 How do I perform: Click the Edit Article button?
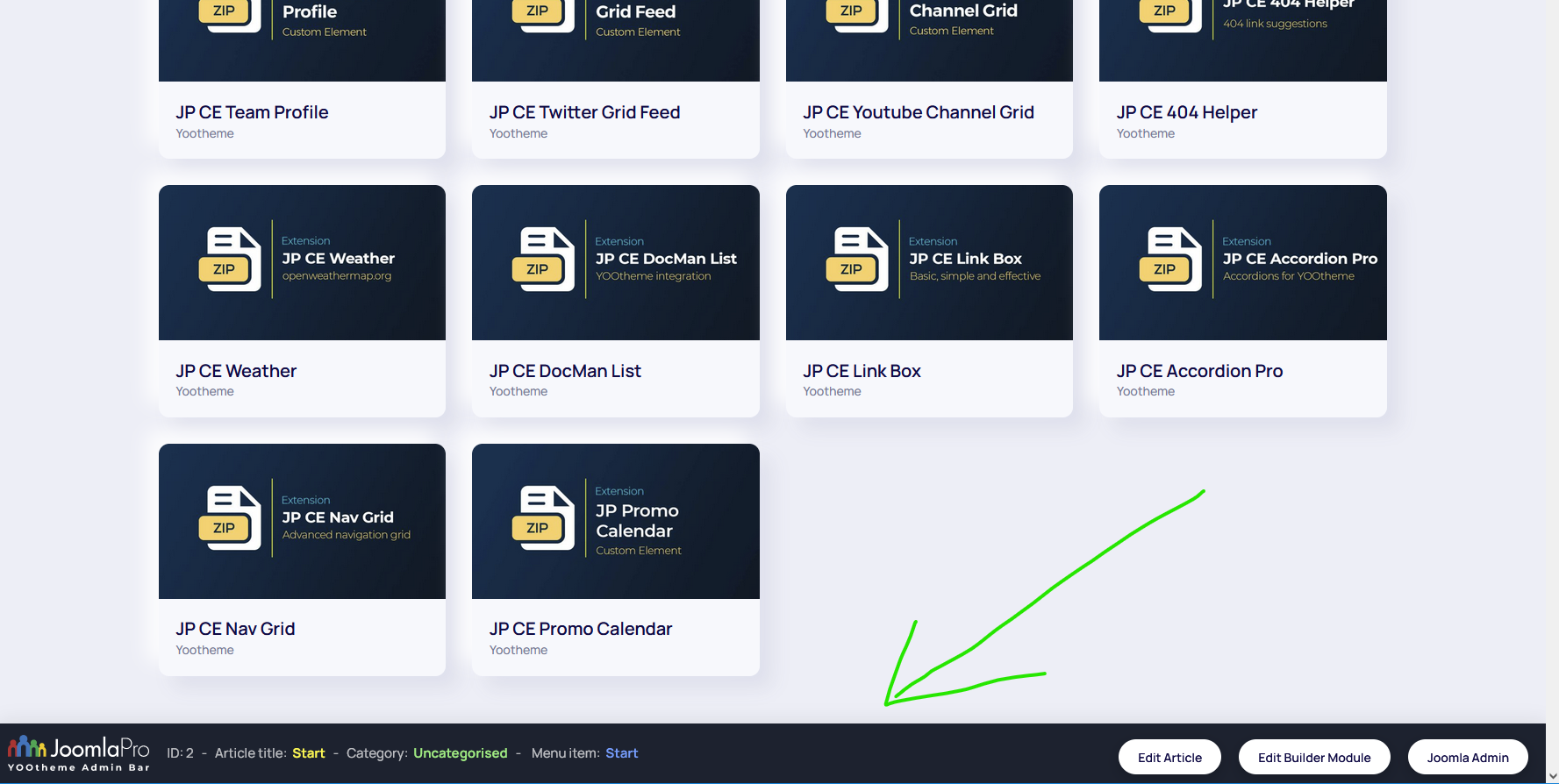[x=1169, y=758]
